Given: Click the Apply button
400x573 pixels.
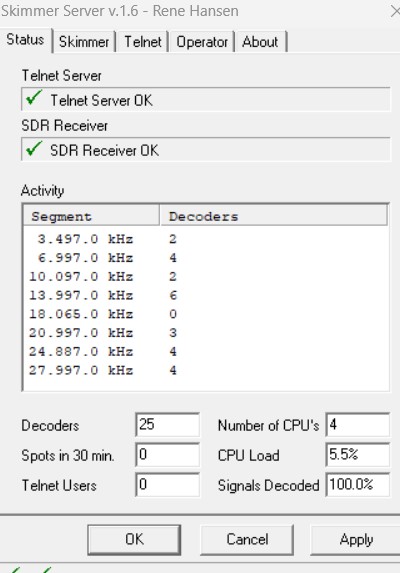Looking at the screenshot, I should coord(356,539).
